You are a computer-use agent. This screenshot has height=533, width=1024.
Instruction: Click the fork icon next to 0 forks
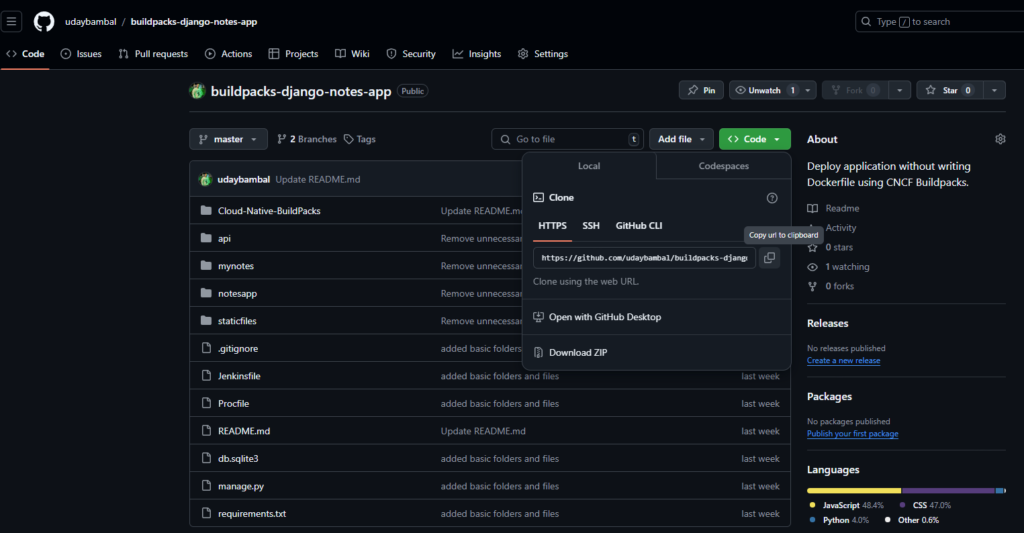(x=812, y=286)
